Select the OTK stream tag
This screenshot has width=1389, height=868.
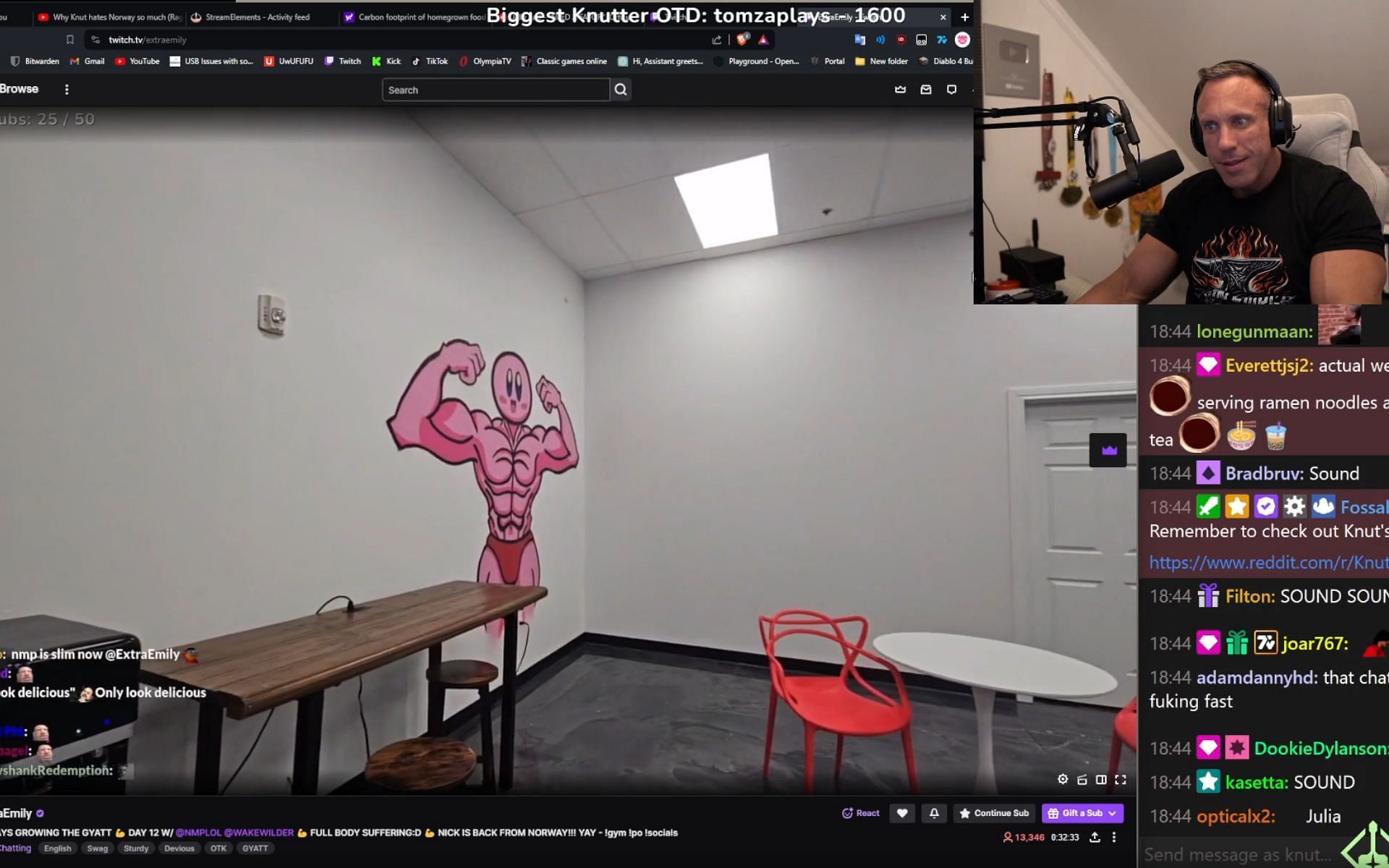point(218,848)
